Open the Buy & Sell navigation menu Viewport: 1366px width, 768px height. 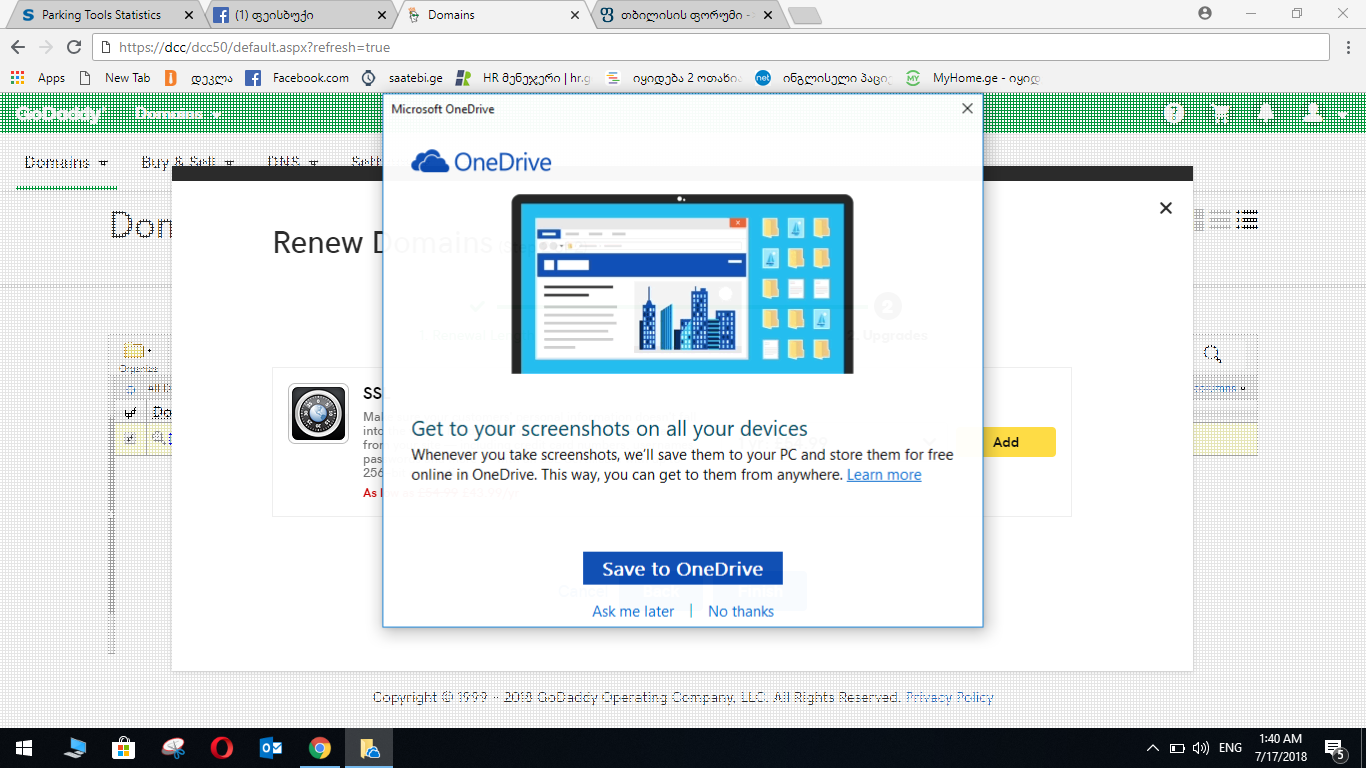click(x=187, y=162)
